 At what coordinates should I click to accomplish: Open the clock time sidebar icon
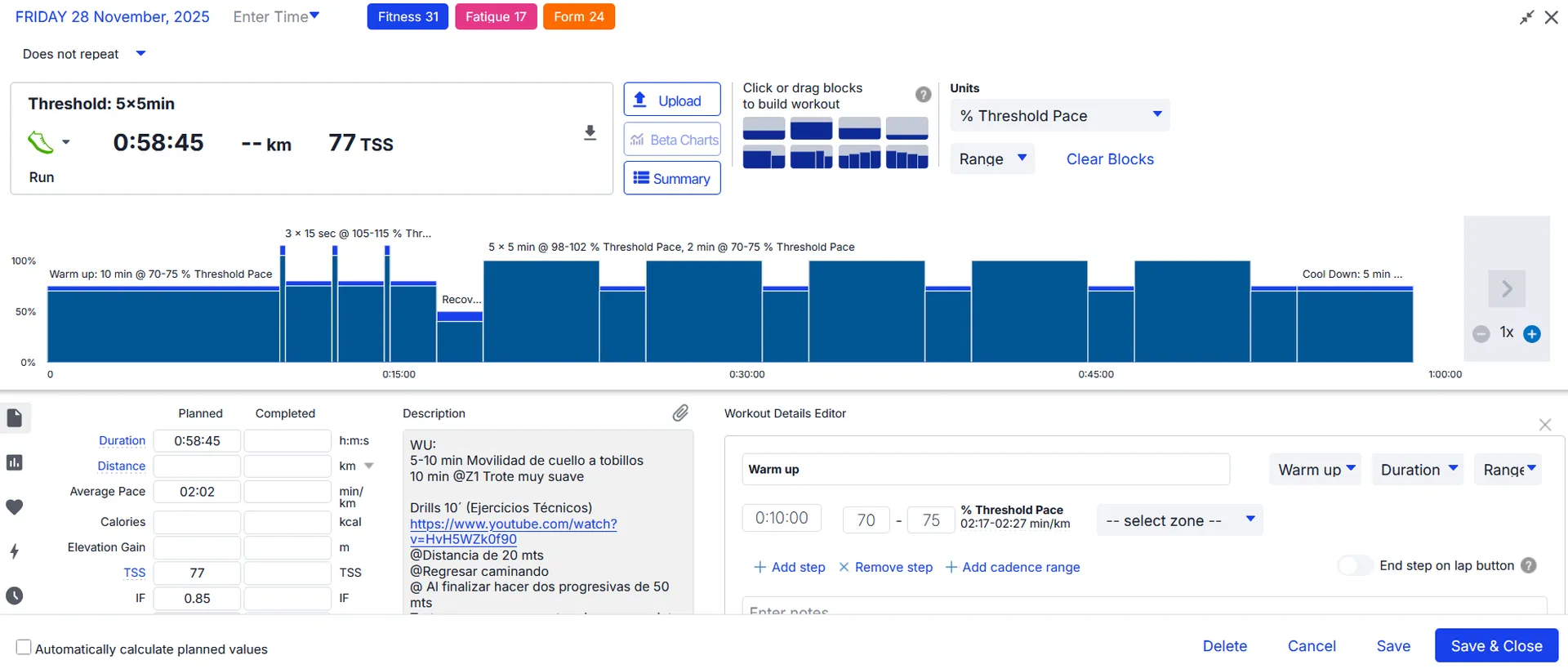[14, 595]
